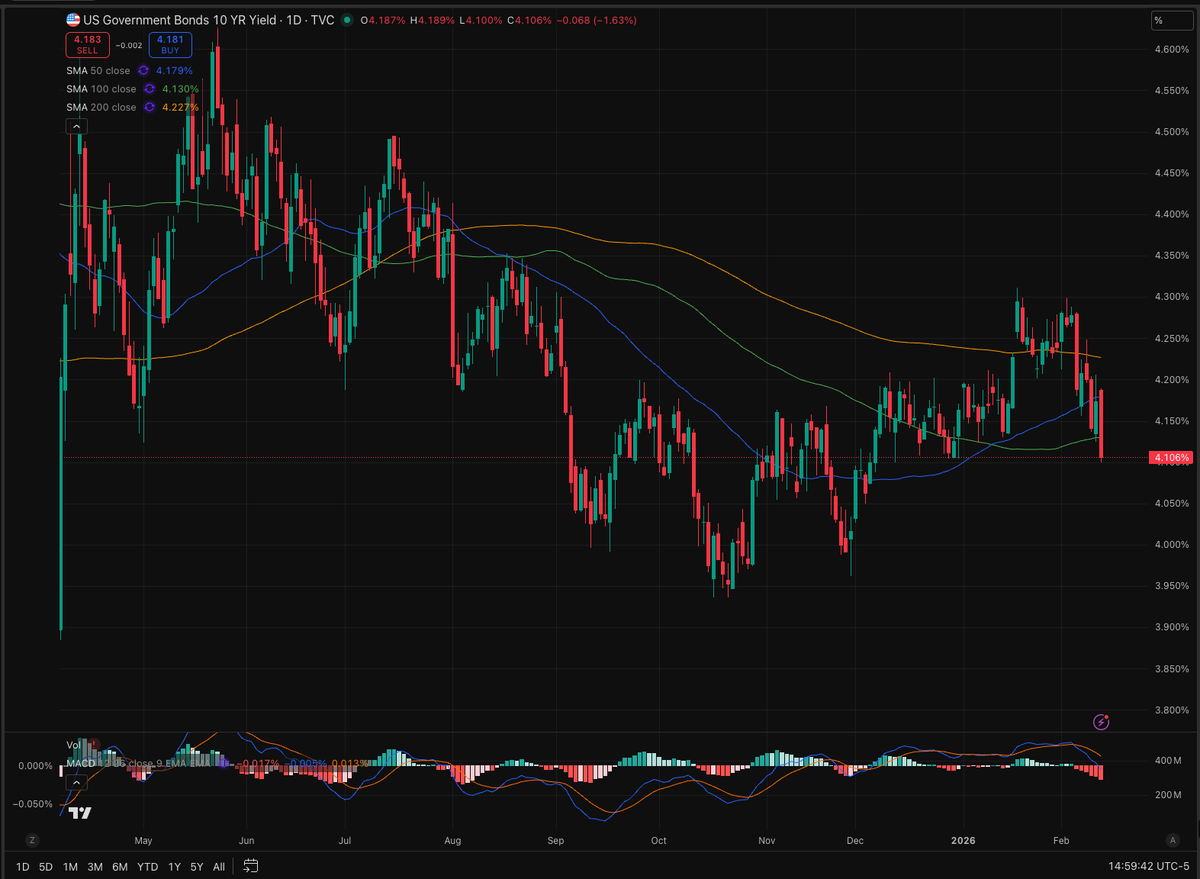Click the 4.130% SMA 100 value
Image resolution: width=1200 pixels, height=879 pixels.
click(x=179, y=89)
